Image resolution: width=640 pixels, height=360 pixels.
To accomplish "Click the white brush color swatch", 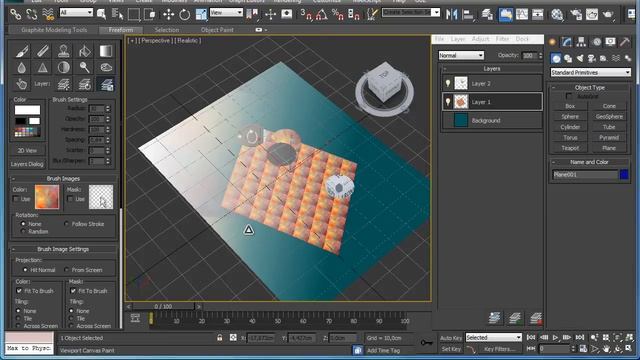I will pyautogui.click(x=27, y=110).
